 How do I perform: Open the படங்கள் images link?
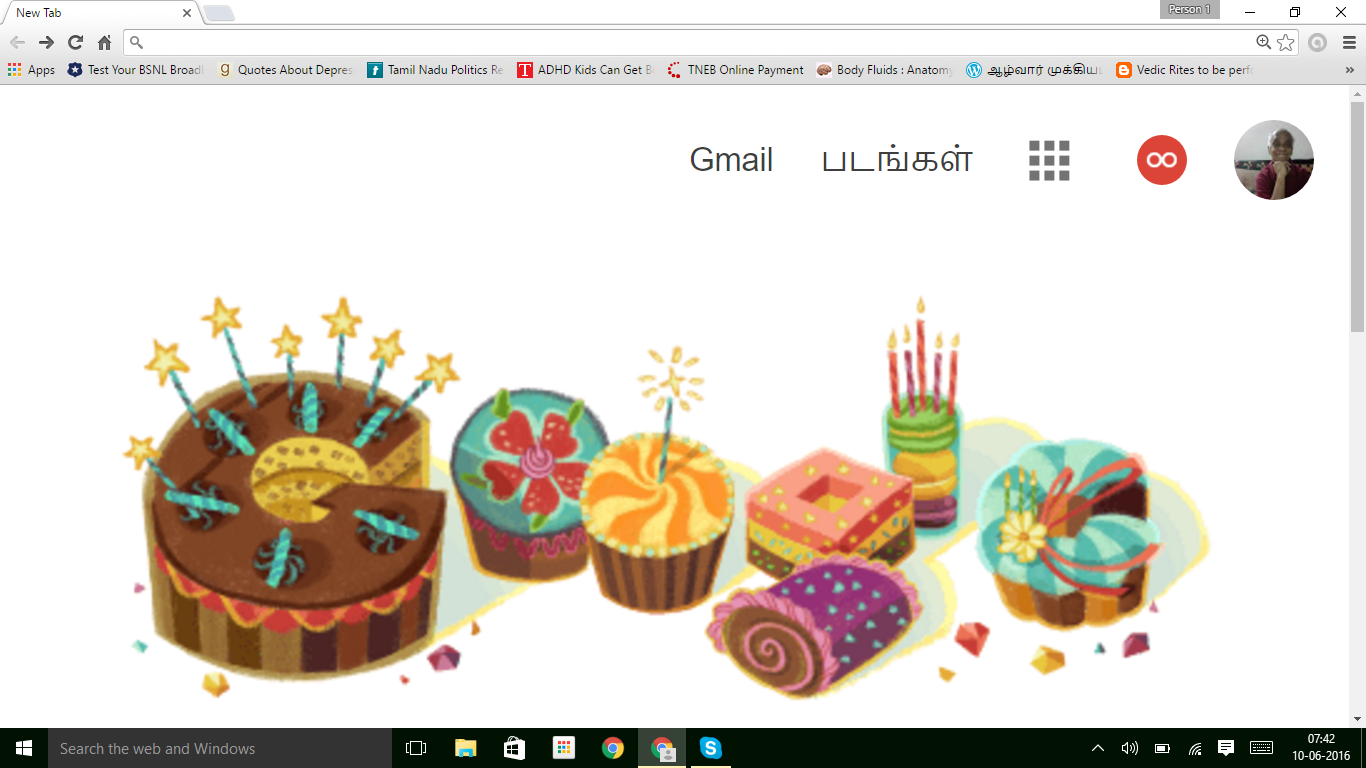[x=897, y=160]
